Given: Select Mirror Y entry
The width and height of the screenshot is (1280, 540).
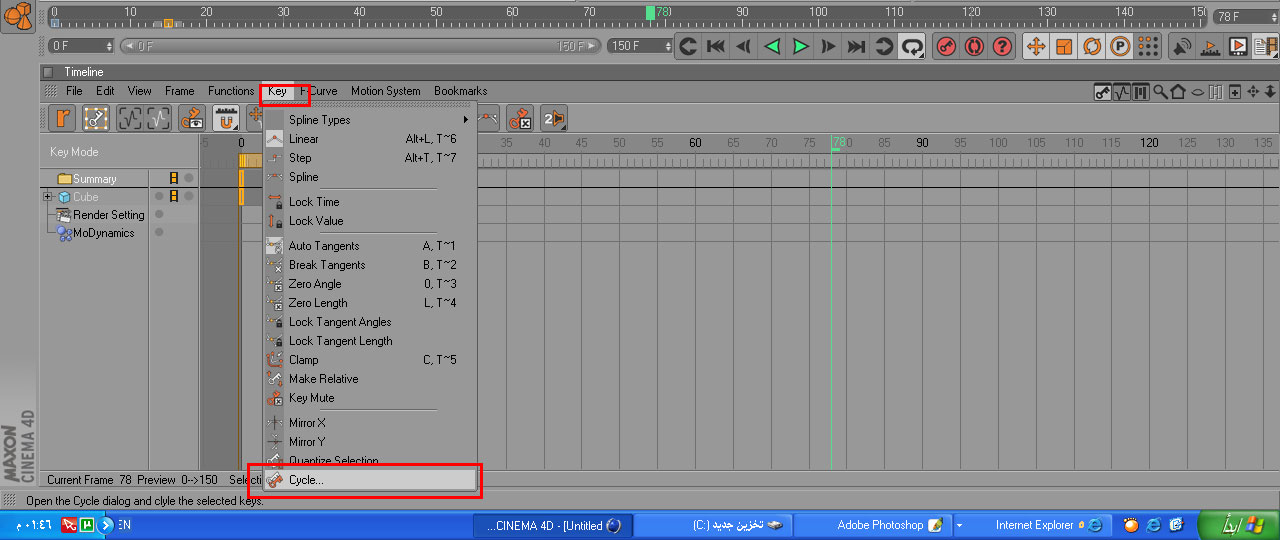Looking at the screenshot, I should coord(370,442).
